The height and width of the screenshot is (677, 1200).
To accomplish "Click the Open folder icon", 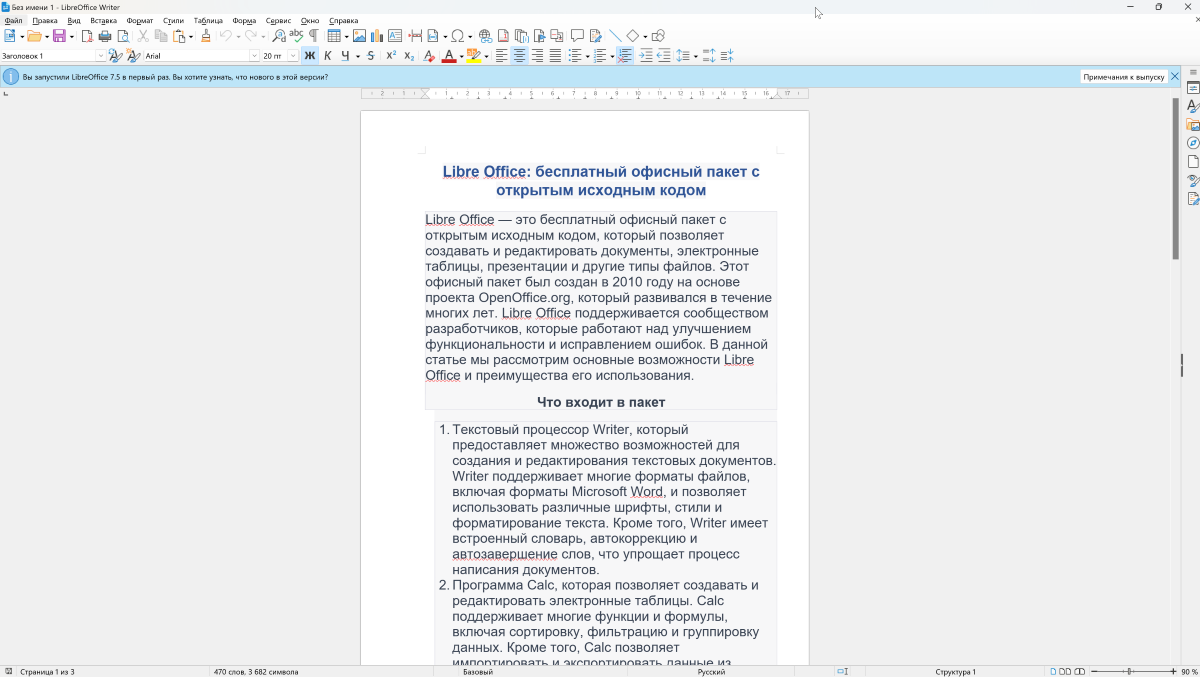I will coord(34,36).
